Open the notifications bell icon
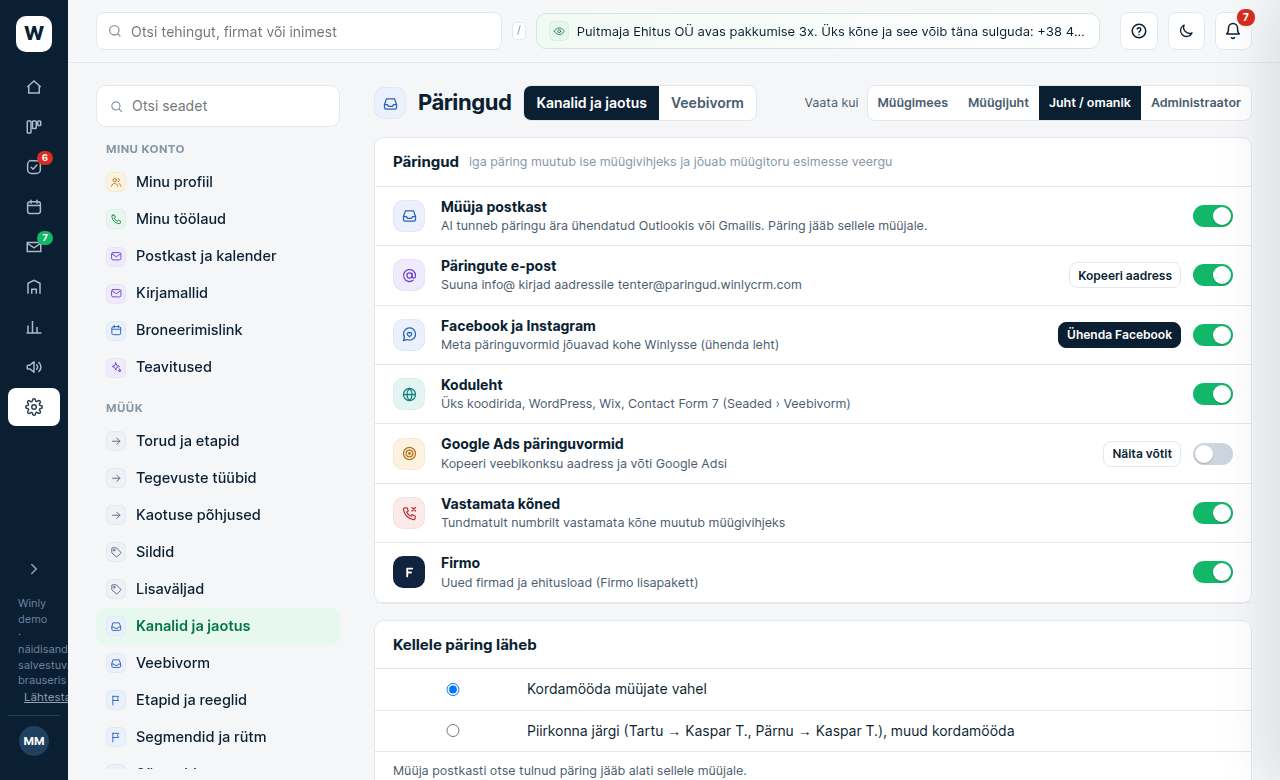The height and width of the screenshot is (780, 1280). click(x=1233, y=31)
